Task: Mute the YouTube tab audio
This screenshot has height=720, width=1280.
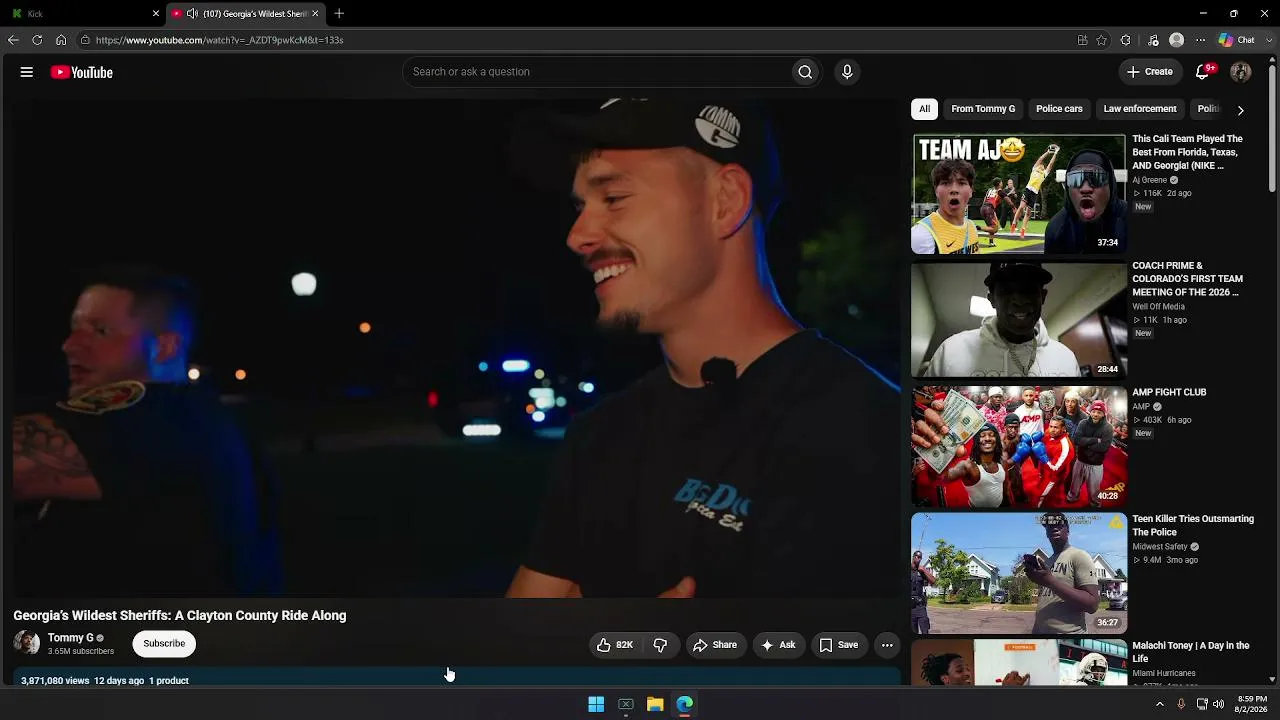Action: tap(192, 14)
